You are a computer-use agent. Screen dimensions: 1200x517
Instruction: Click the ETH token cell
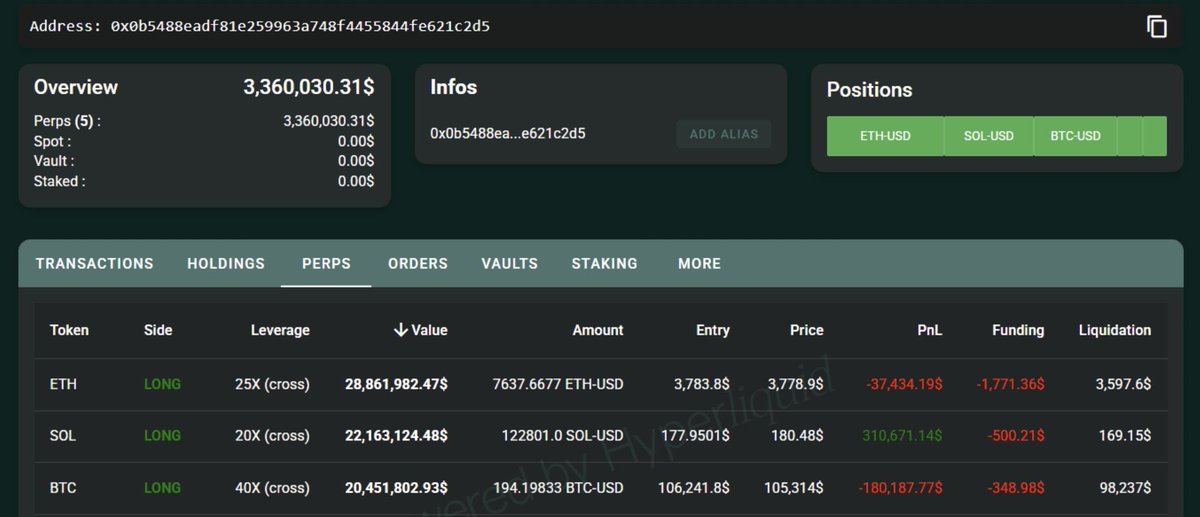tap(62, 383)
